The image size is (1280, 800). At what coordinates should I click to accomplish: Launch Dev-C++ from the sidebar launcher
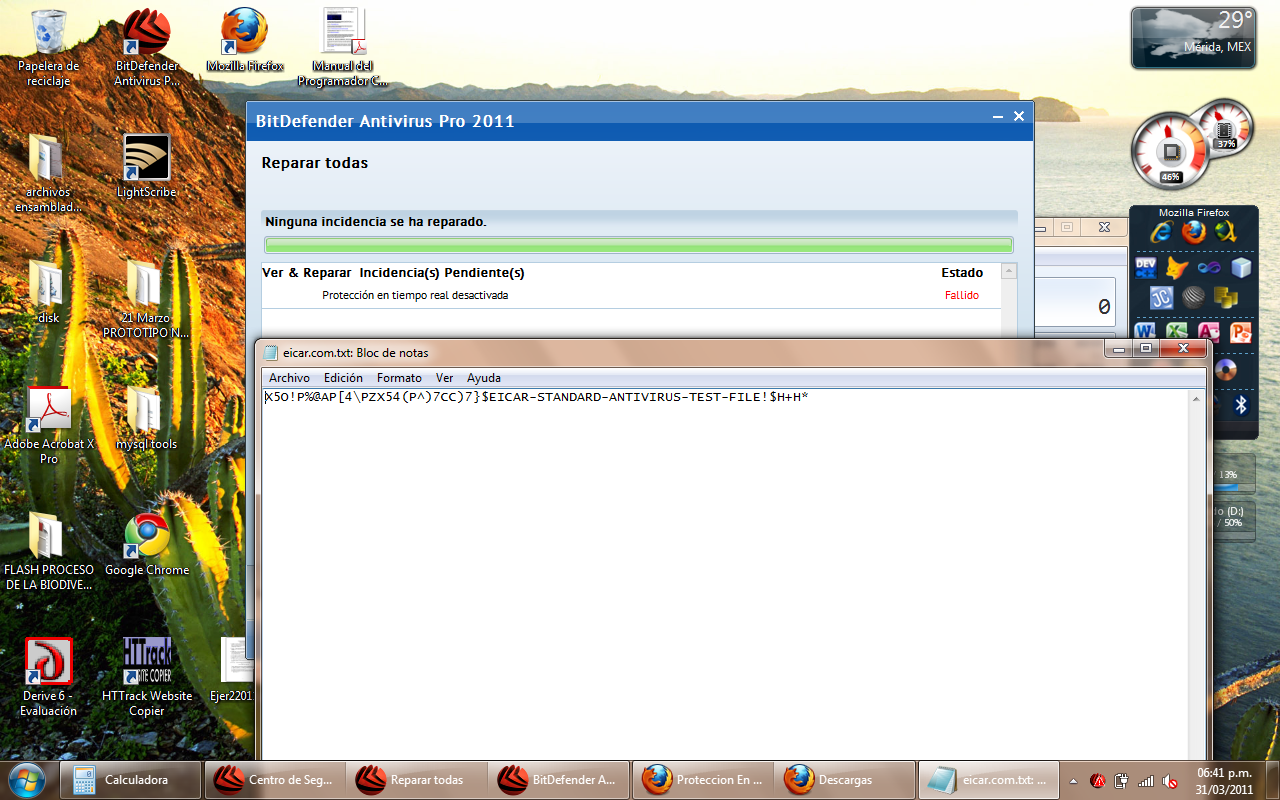pyautogui.click(x=1146, y=267)
